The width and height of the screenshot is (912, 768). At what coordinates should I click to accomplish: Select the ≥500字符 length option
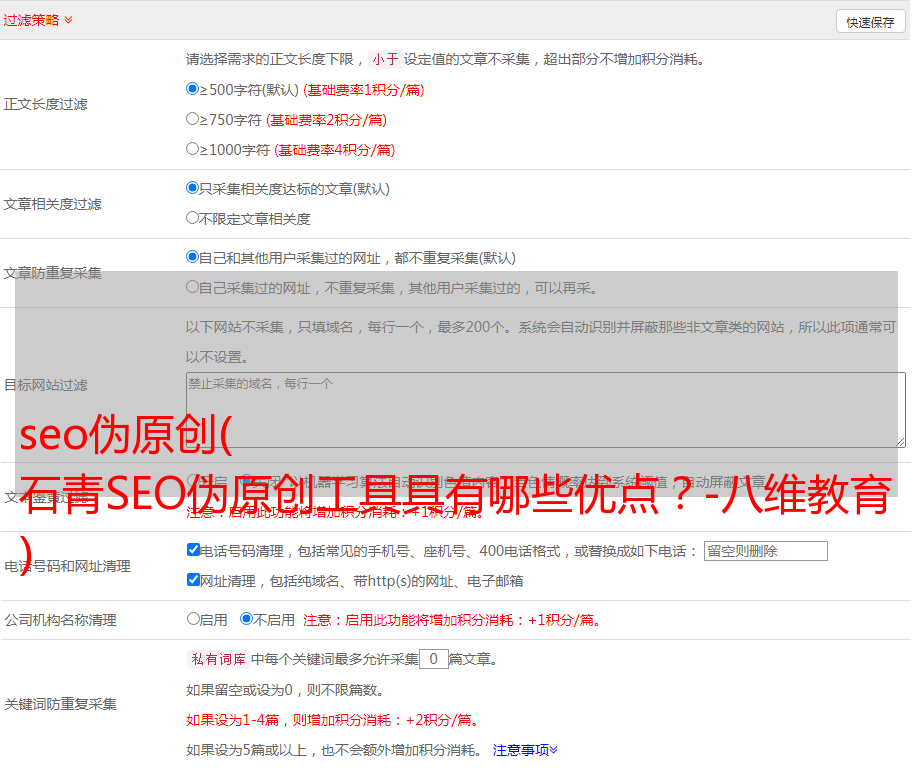(x=192, y=89)
